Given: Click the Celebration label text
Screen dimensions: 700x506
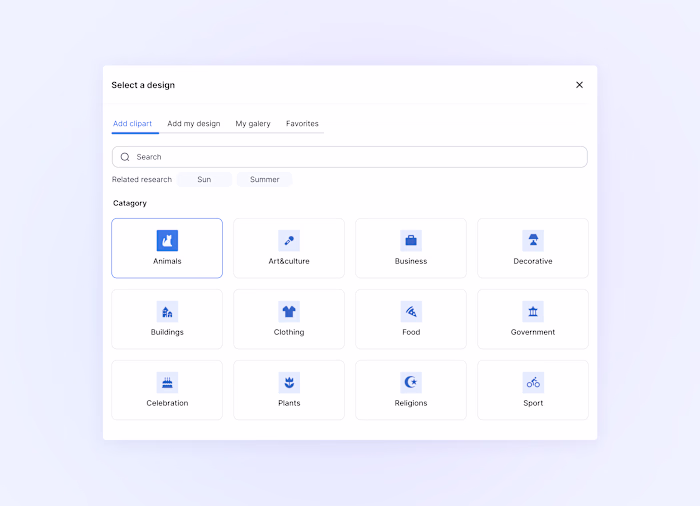Looking at the screenshot, I should pos(167,403).
